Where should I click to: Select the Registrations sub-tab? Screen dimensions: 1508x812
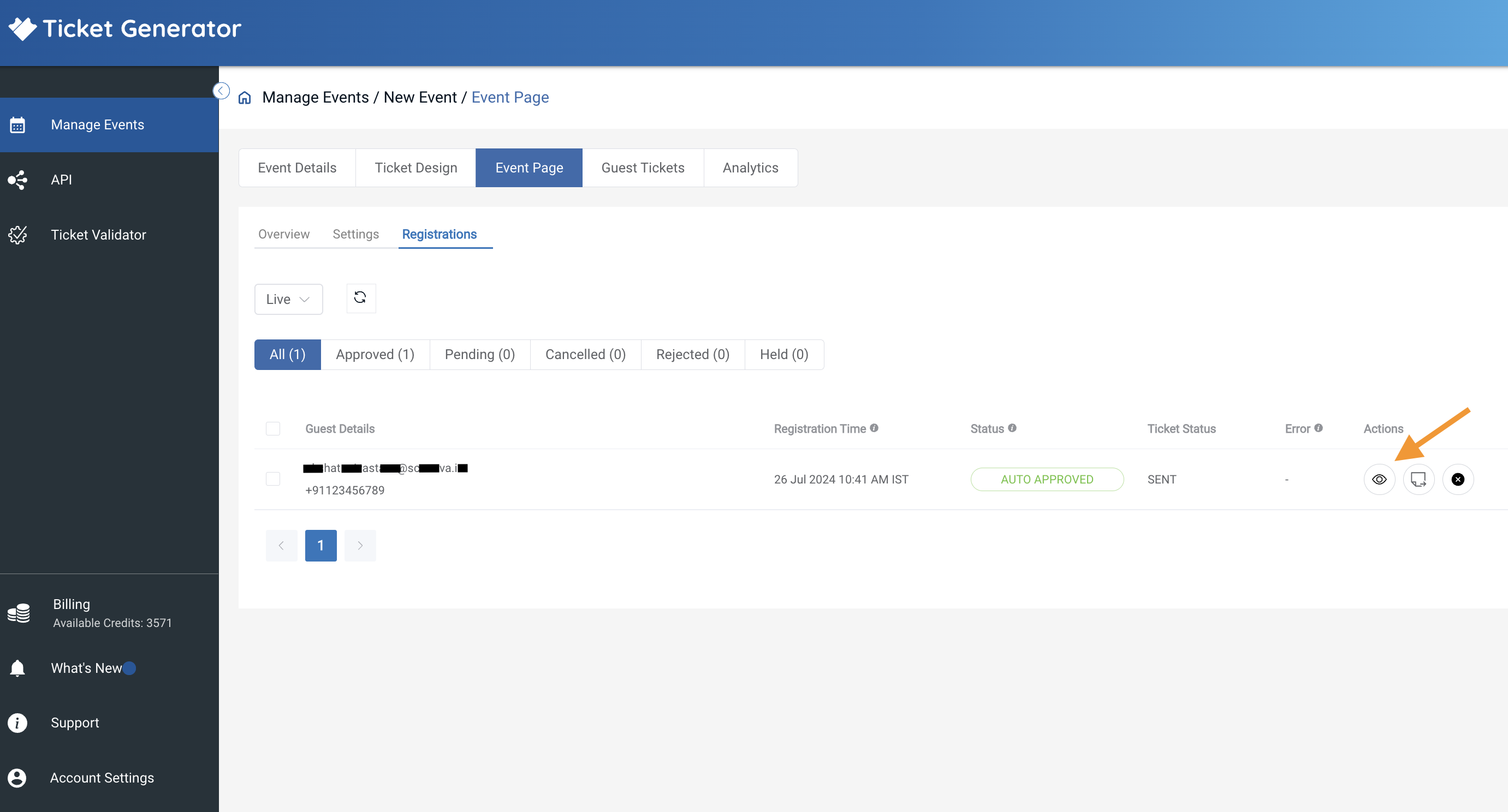(x=440, y=234)
